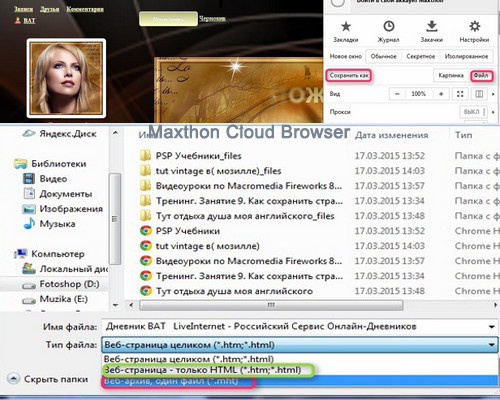
Task: Expand the Прокси submenu arrow
Action: [493, 112]
